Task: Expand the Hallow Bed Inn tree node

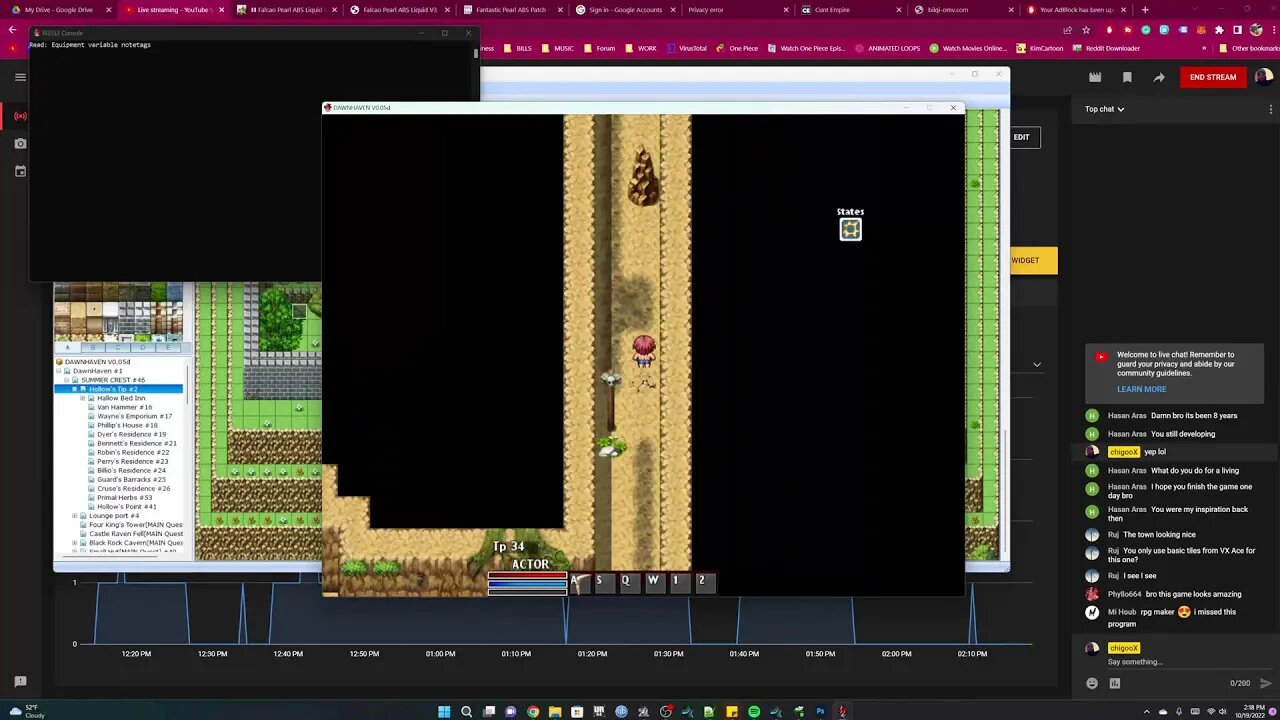Action: point(82,398)
